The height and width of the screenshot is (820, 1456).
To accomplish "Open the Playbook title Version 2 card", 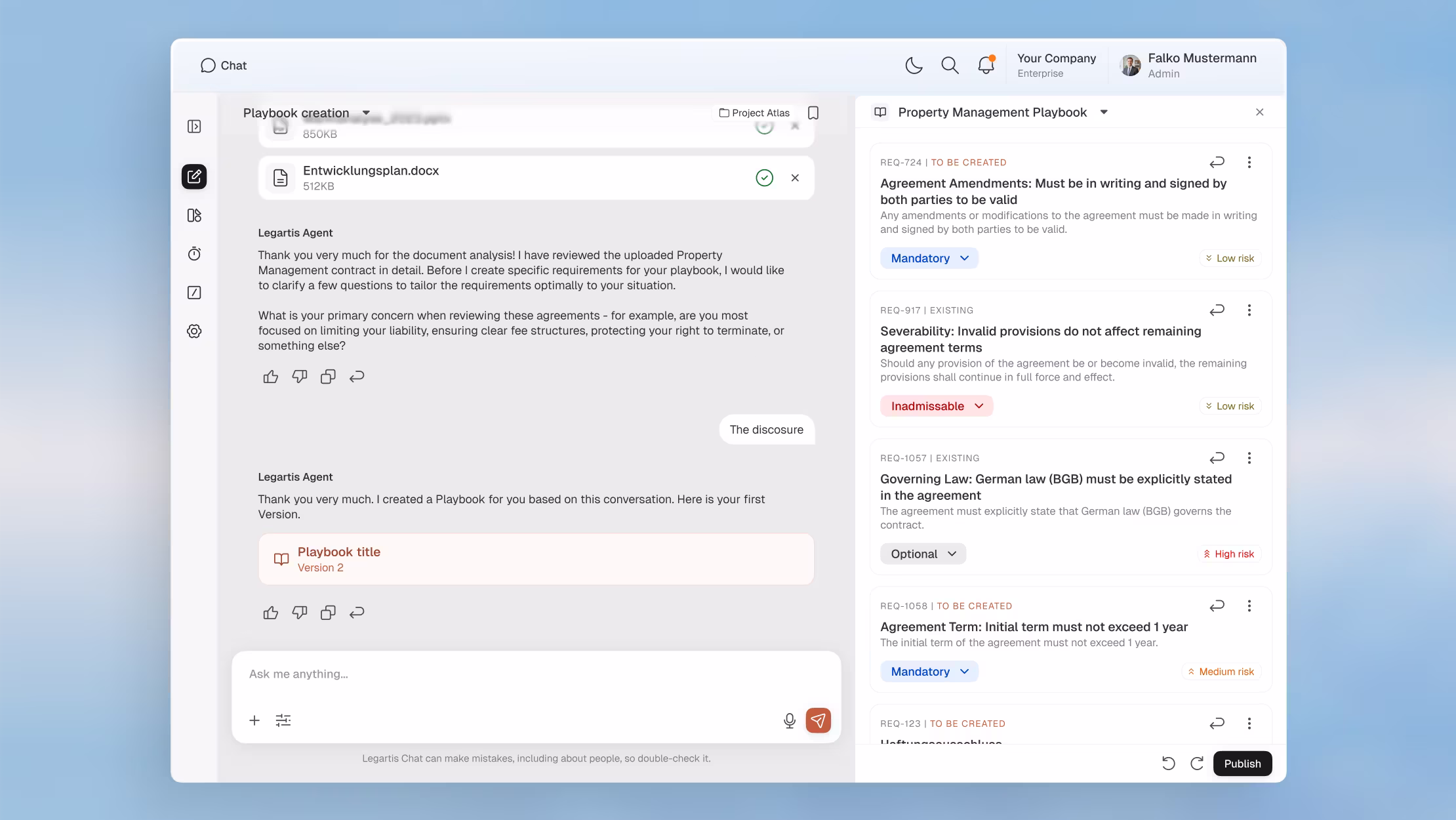I will [536, 560].
